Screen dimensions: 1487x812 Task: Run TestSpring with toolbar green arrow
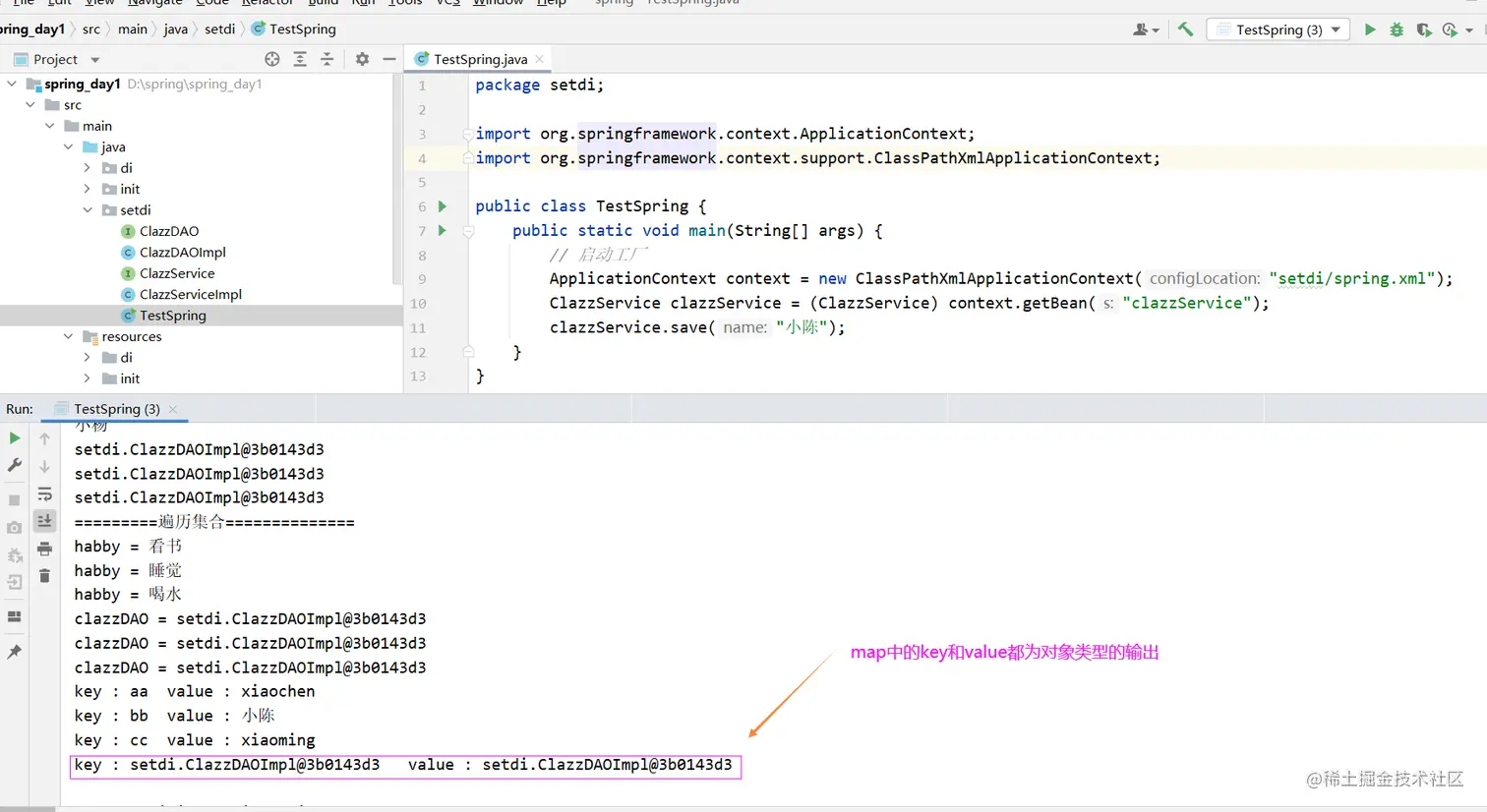(1369, 29)
